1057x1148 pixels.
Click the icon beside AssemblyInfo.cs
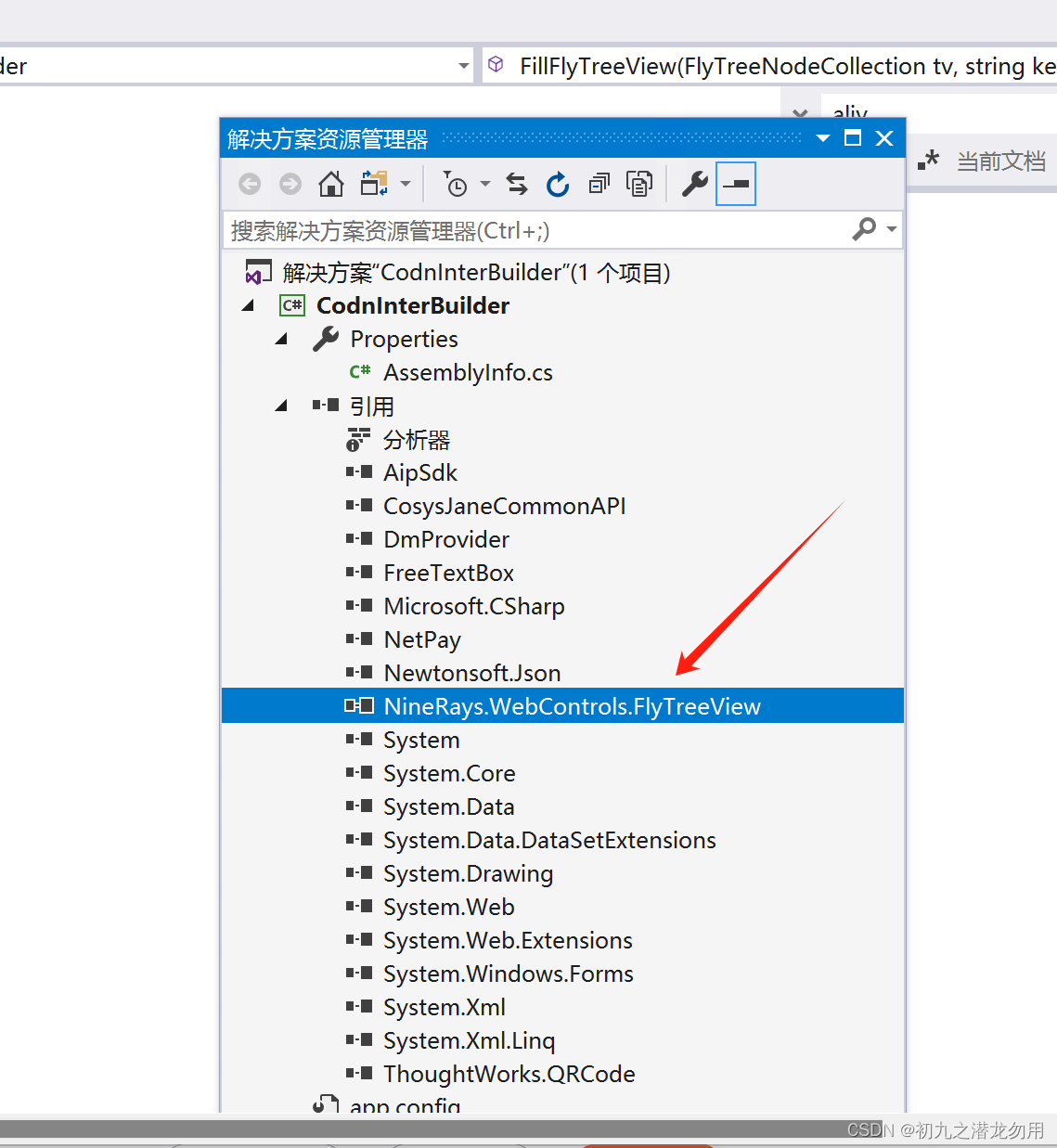tap(360, 372)
